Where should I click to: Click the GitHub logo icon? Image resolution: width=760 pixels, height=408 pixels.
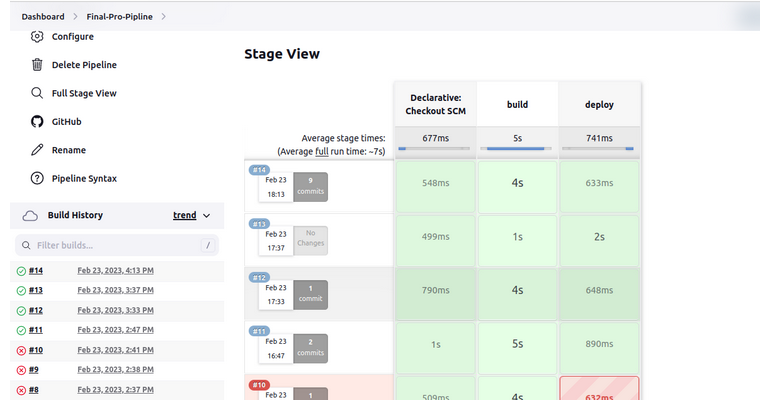[x=37, y=121]
